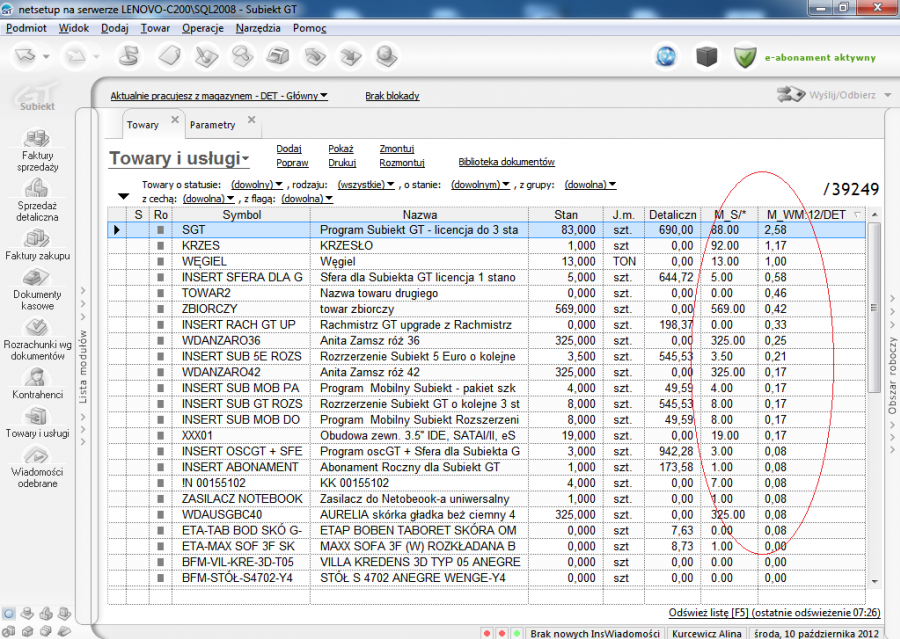This screenshot has width=900, height=639.
Task: Open the cechą (dowolna) dropdown
Action: 208,198
